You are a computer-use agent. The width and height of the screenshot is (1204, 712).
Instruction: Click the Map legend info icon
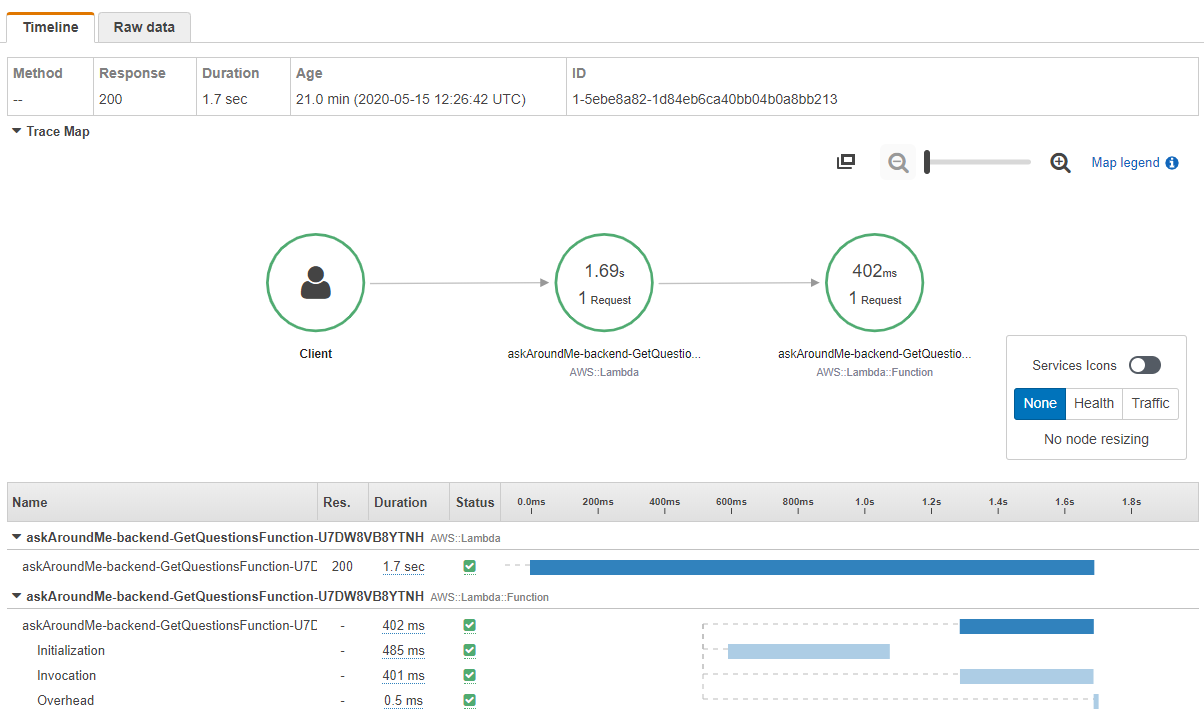tap(1174, 162)
